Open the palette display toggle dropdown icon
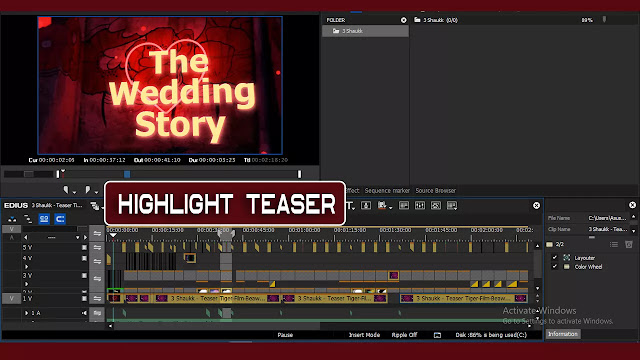Image resolution: width=640 pixels, height=360 pixels. click(x=452, y=205)
